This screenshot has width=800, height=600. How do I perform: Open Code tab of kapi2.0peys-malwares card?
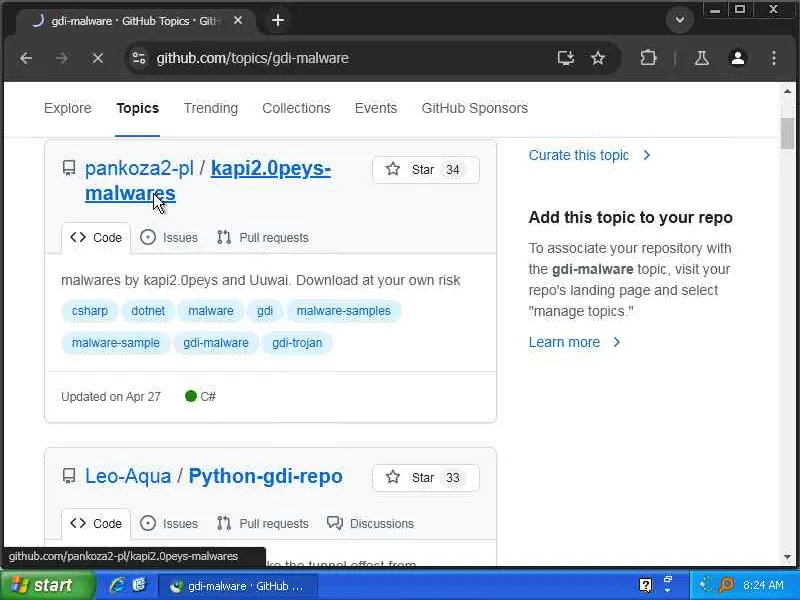click(96, 238)
